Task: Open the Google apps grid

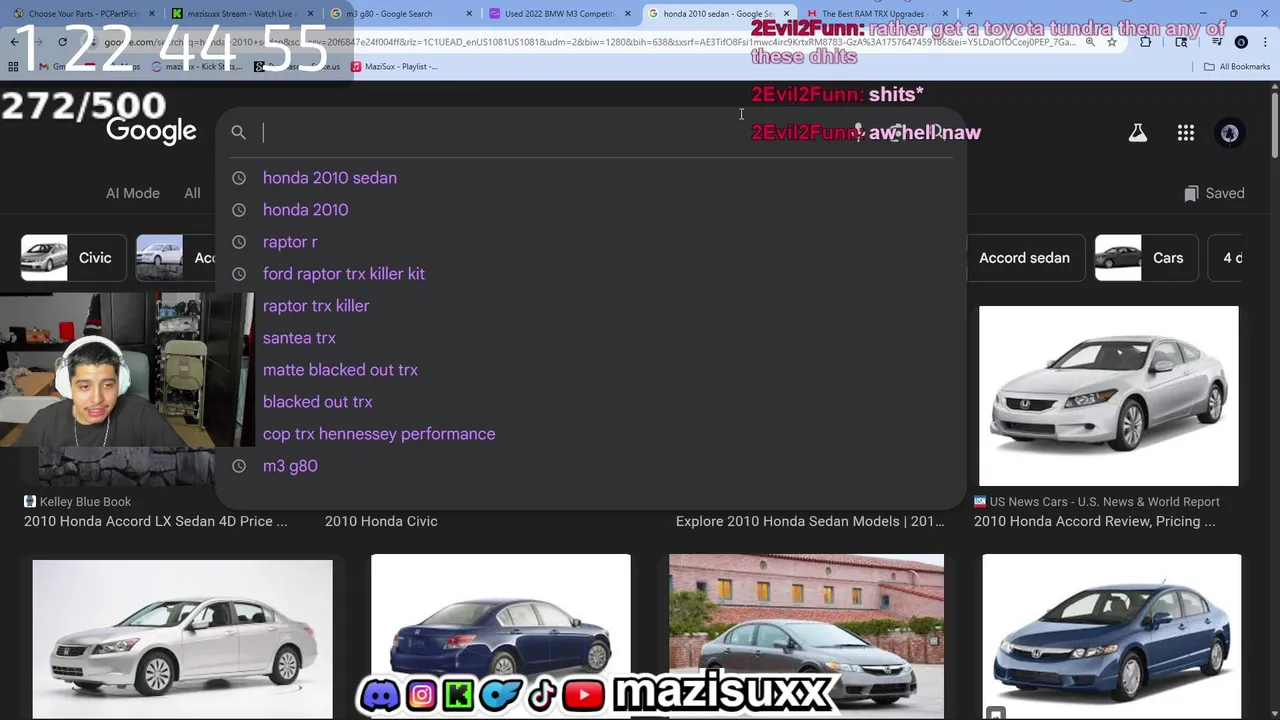Action: coord(1186,133)
